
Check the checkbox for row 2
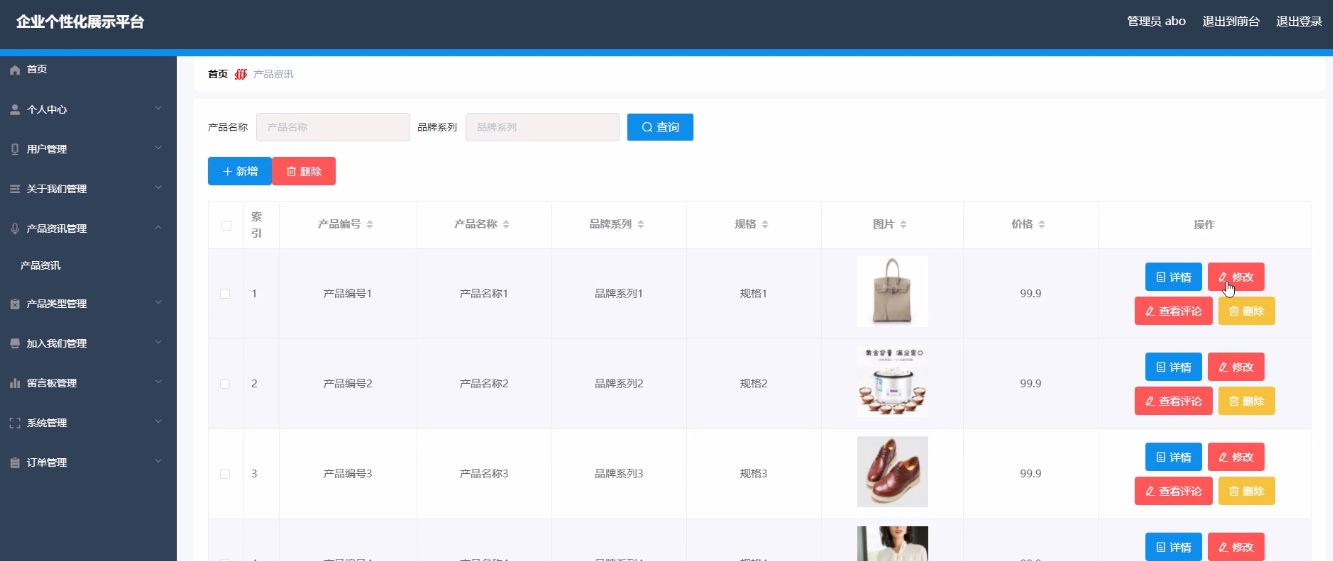(x=225, y=384)
